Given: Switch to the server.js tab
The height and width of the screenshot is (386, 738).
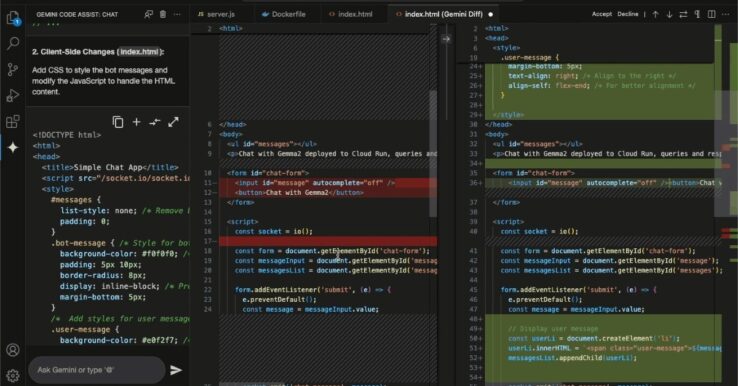Looking at the screenshot, I should [216, 14].
